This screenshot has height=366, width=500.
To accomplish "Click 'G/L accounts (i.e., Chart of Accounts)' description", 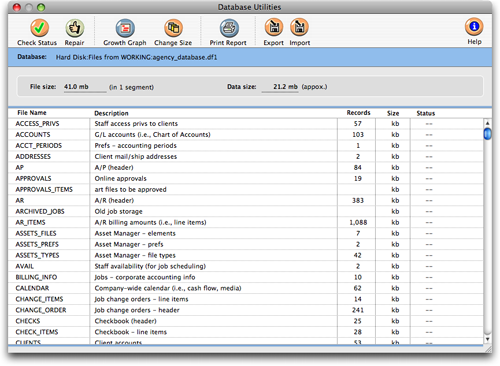I will 152,135.
